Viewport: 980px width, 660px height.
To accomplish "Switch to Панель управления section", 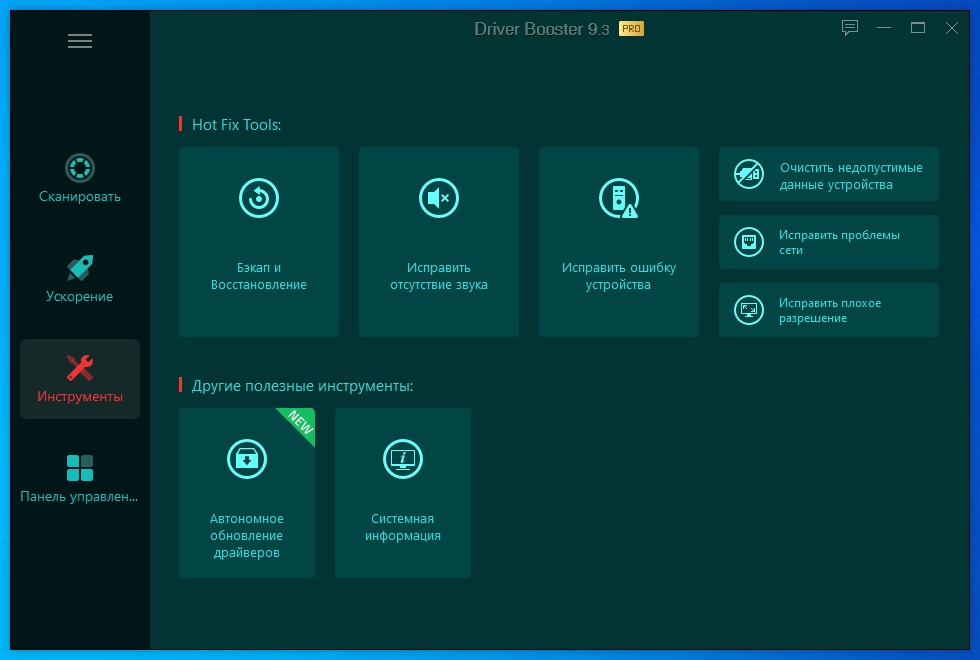I will tap(79, 467).
